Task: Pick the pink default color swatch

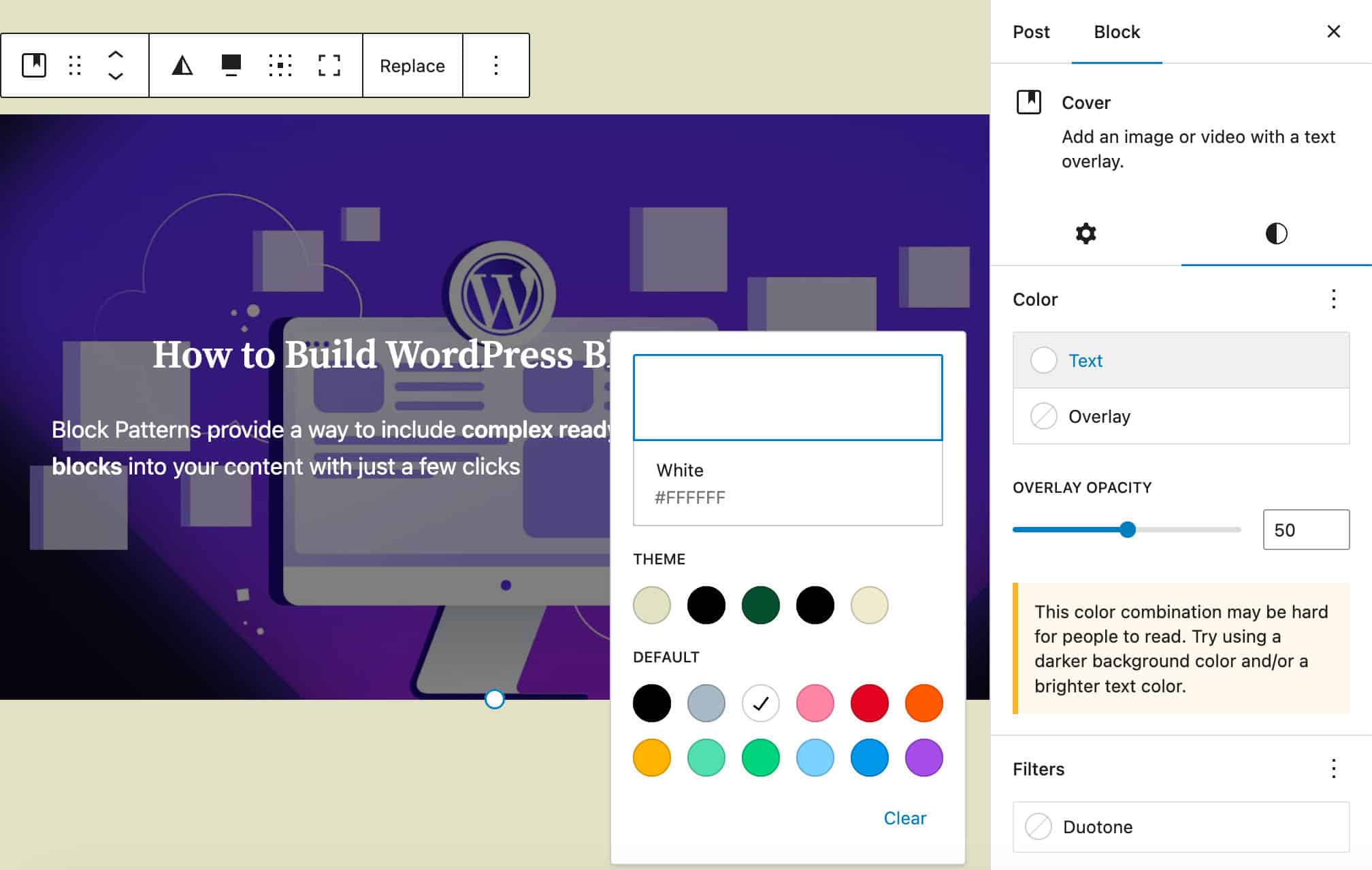Action: (x=815, y=703)
